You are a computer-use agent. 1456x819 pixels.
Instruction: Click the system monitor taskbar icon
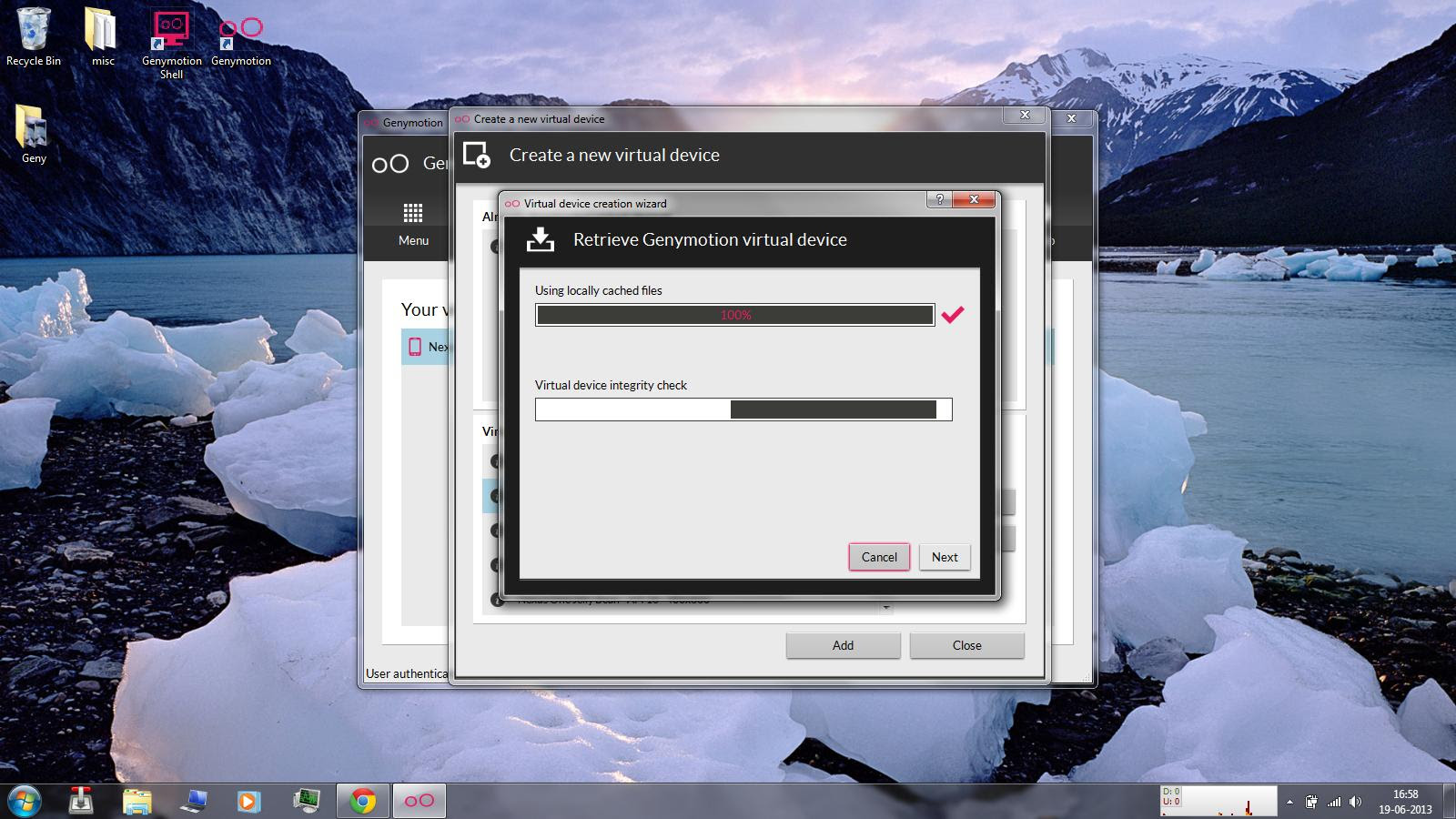(307, 801)
